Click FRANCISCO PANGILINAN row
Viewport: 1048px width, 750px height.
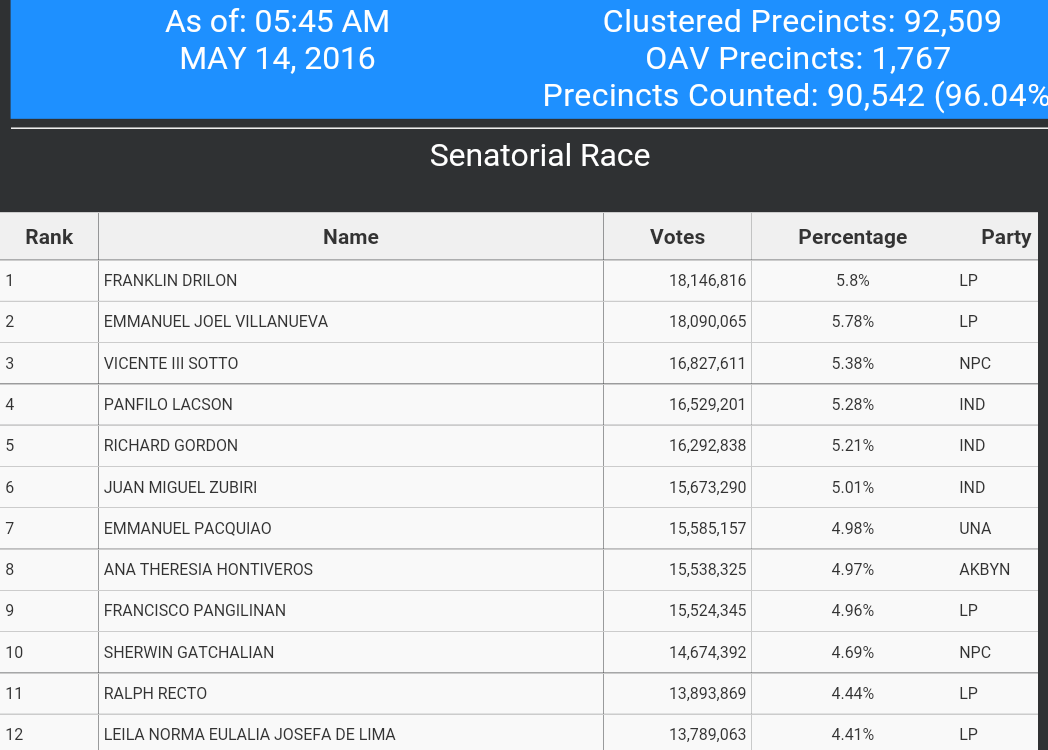coord(519,610)
